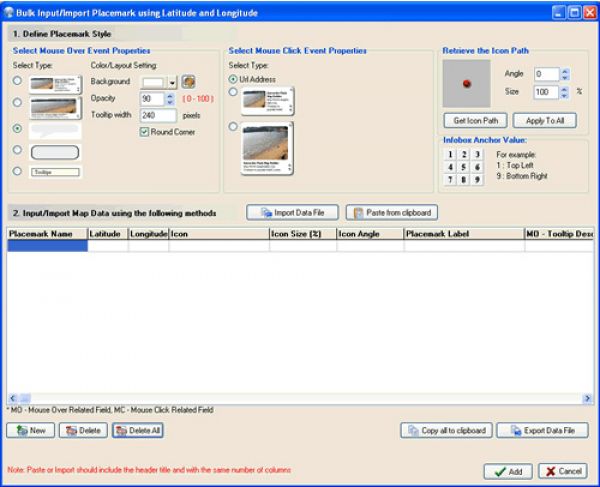This screenshot has width=600, height=487.
Task: Select fourth mouse over type radio button
Action: click(17, 150)
